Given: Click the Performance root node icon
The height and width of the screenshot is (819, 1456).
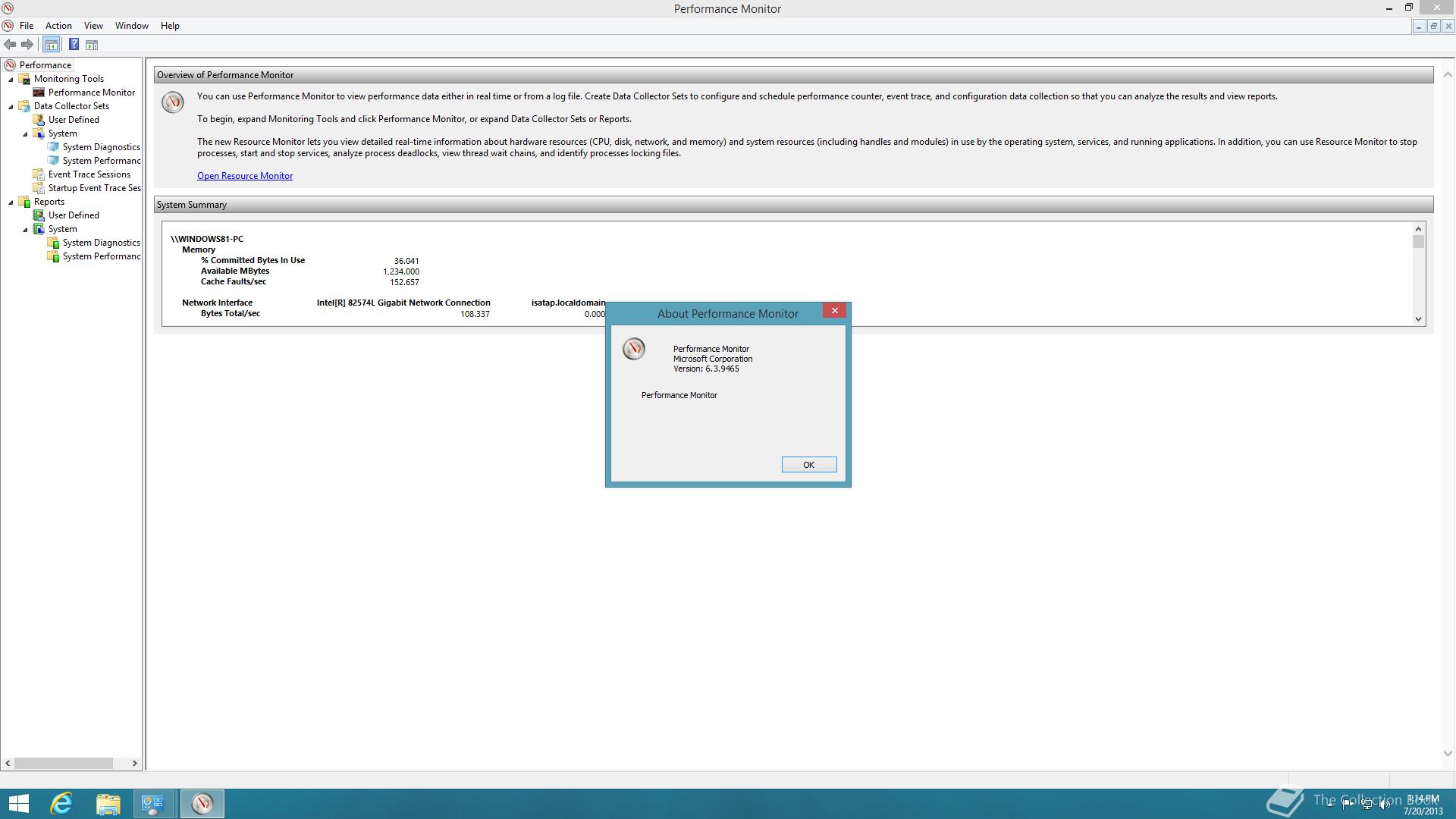Looking at the screenshot, I should click(x=10, y=65).
